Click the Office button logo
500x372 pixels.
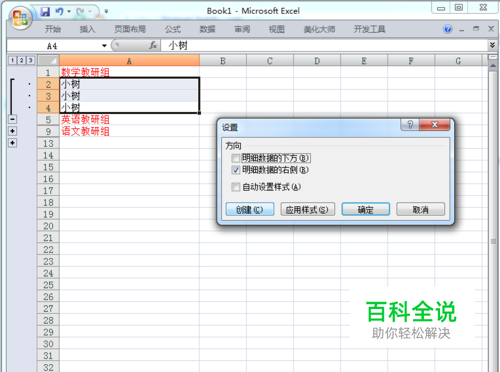pyautogui.click(x=20, y=18)
